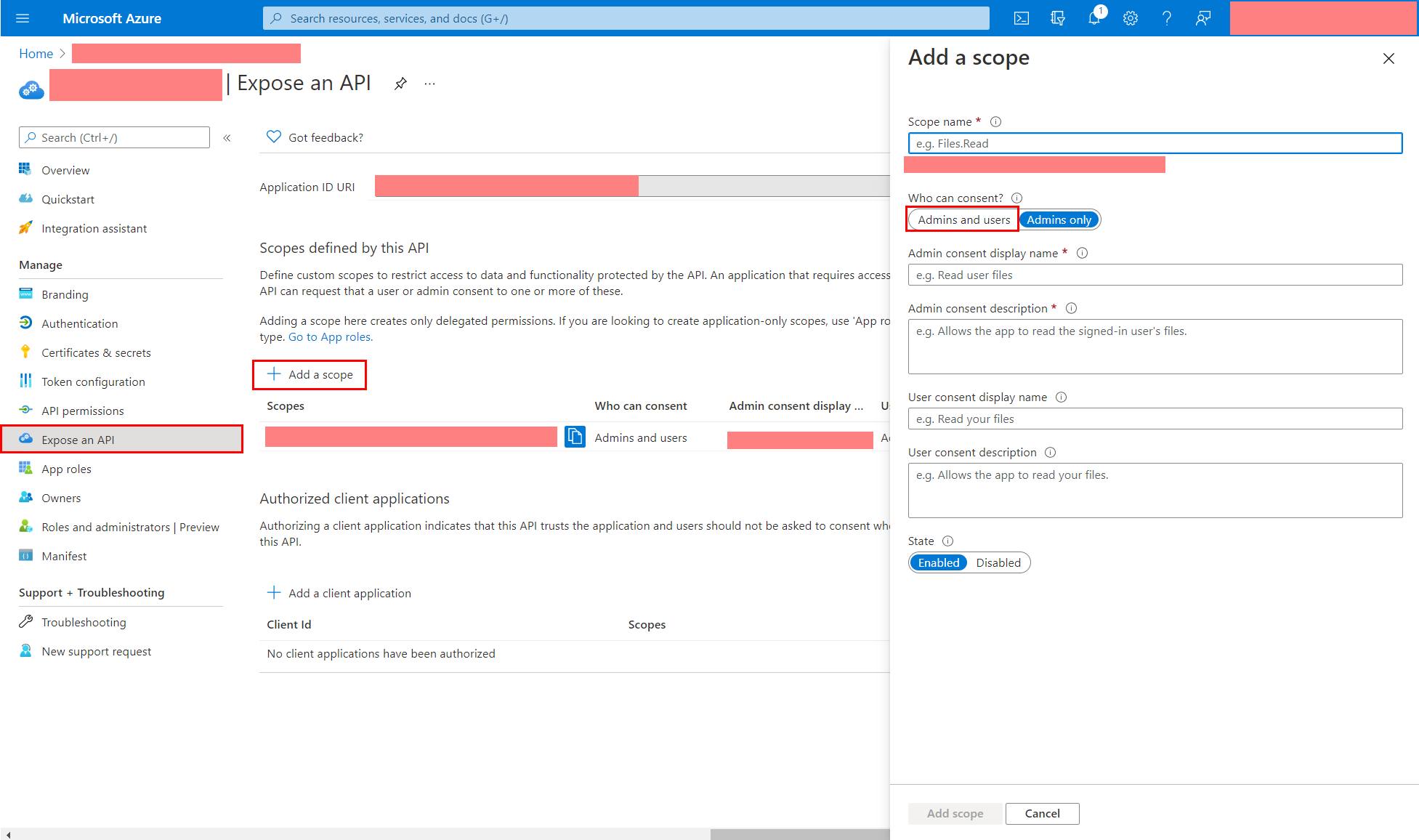
Task: Pin the Expose an API page
Action: pos(400,84)
